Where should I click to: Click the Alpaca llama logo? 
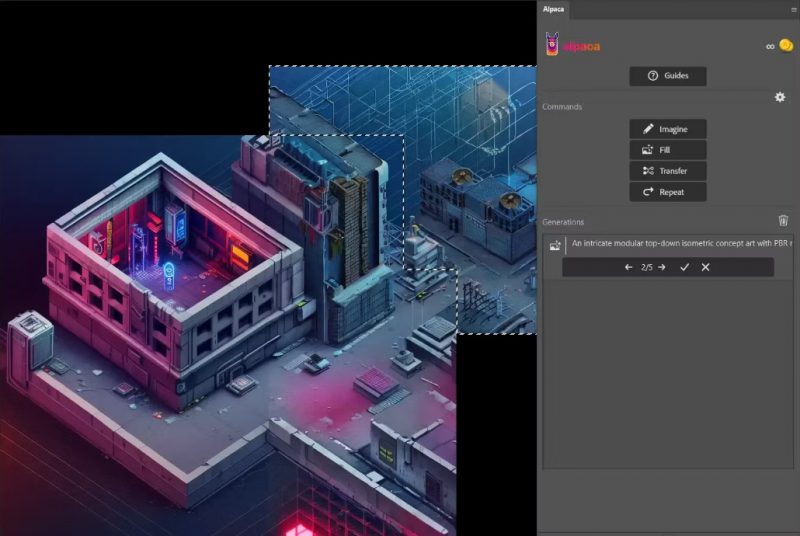pyautogui.click(x=552, y=44)
